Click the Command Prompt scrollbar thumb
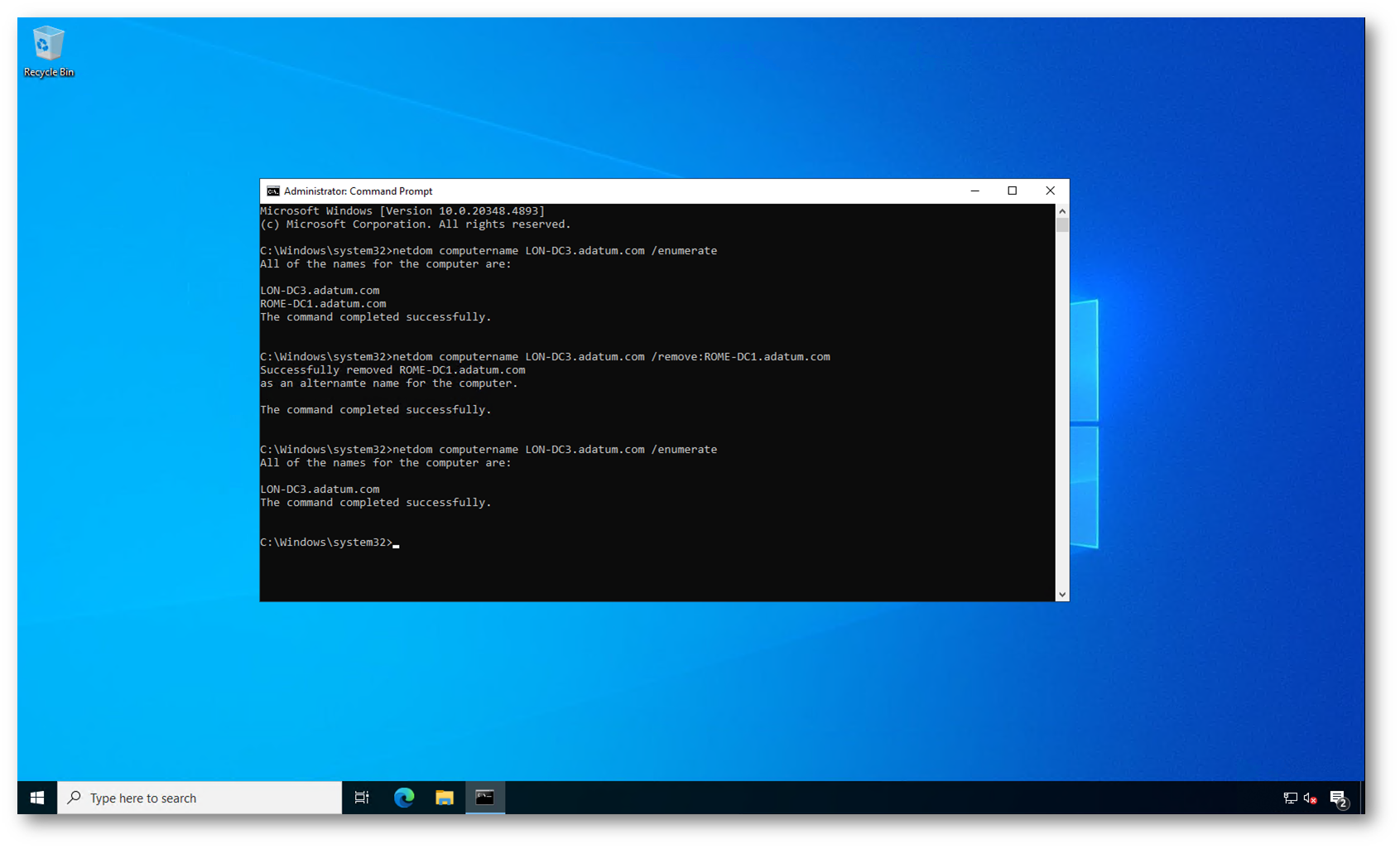Image resolution: width=1400 pixels, height=849 pixels. click(1062, 225)
